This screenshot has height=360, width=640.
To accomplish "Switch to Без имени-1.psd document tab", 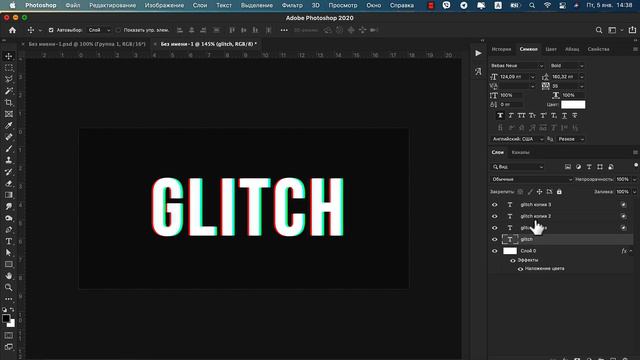I will 87,44.
